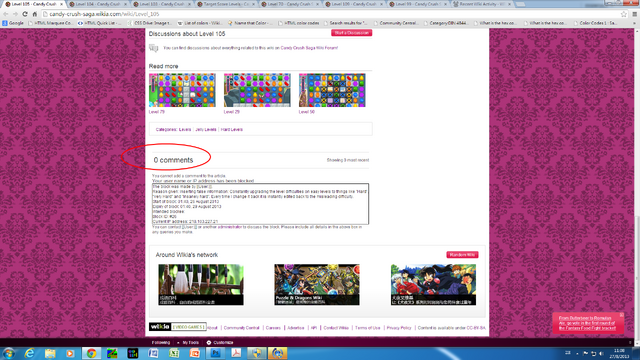This screenshot has height=360, width=640.
Task: Click the administrator link below block notice
Action: click(x=229, y=227)
